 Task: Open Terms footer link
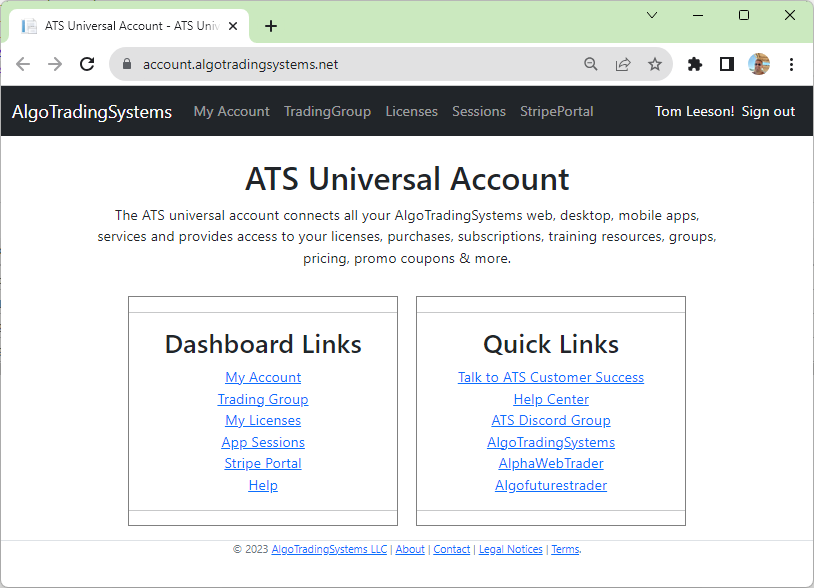coord(565,549)
